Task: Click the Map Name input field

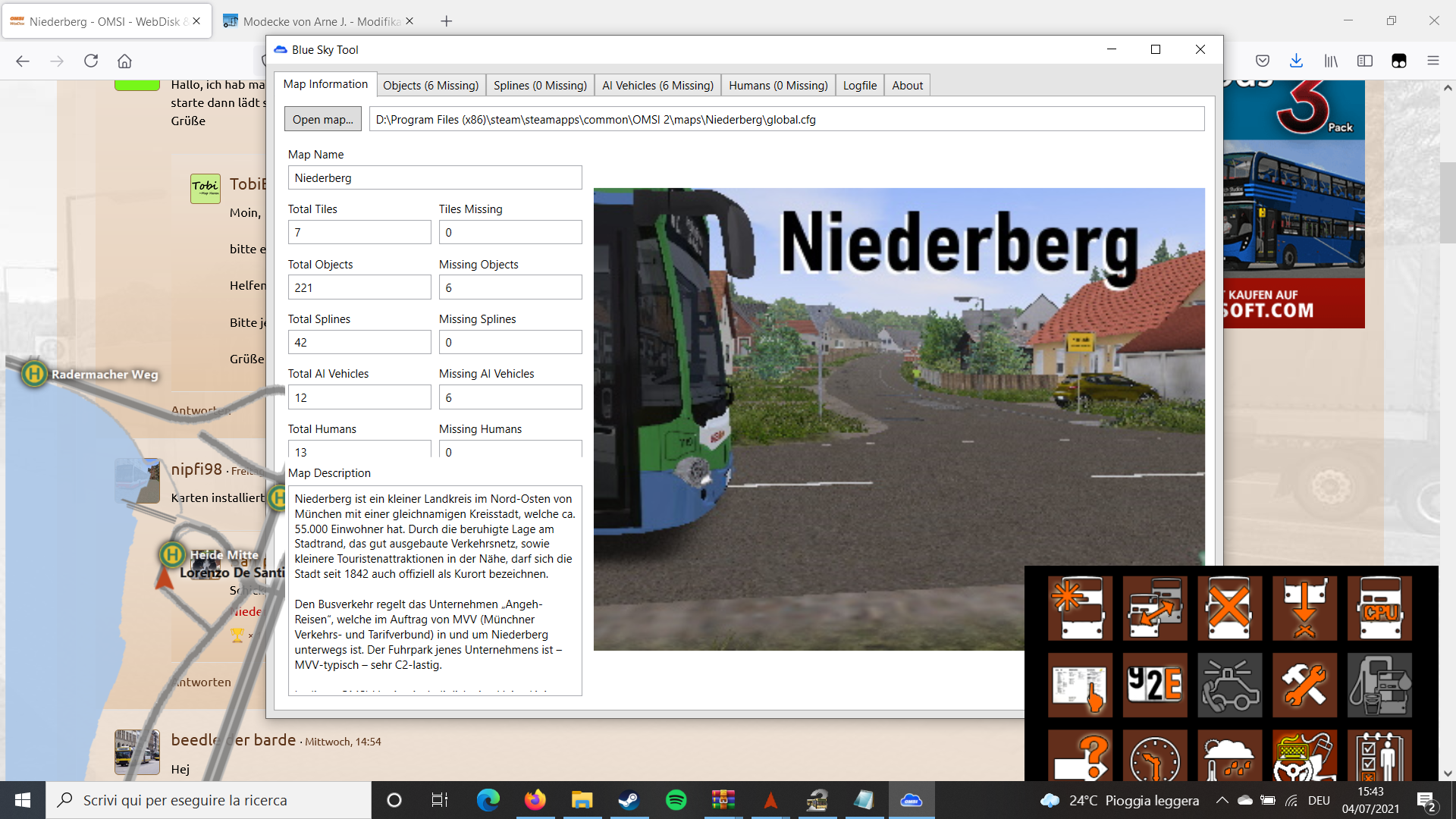Action: [435, 177]
